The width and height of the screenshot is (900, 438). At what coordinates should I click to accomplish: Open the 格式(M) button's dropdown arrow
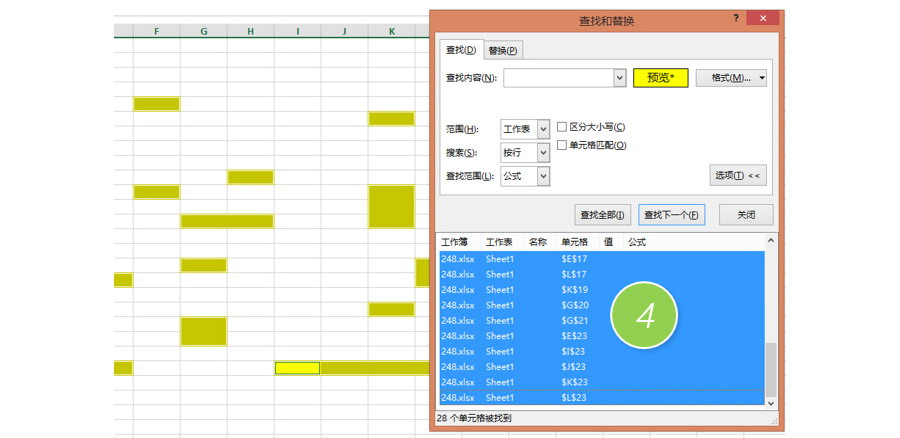click(x=761, y=78)
